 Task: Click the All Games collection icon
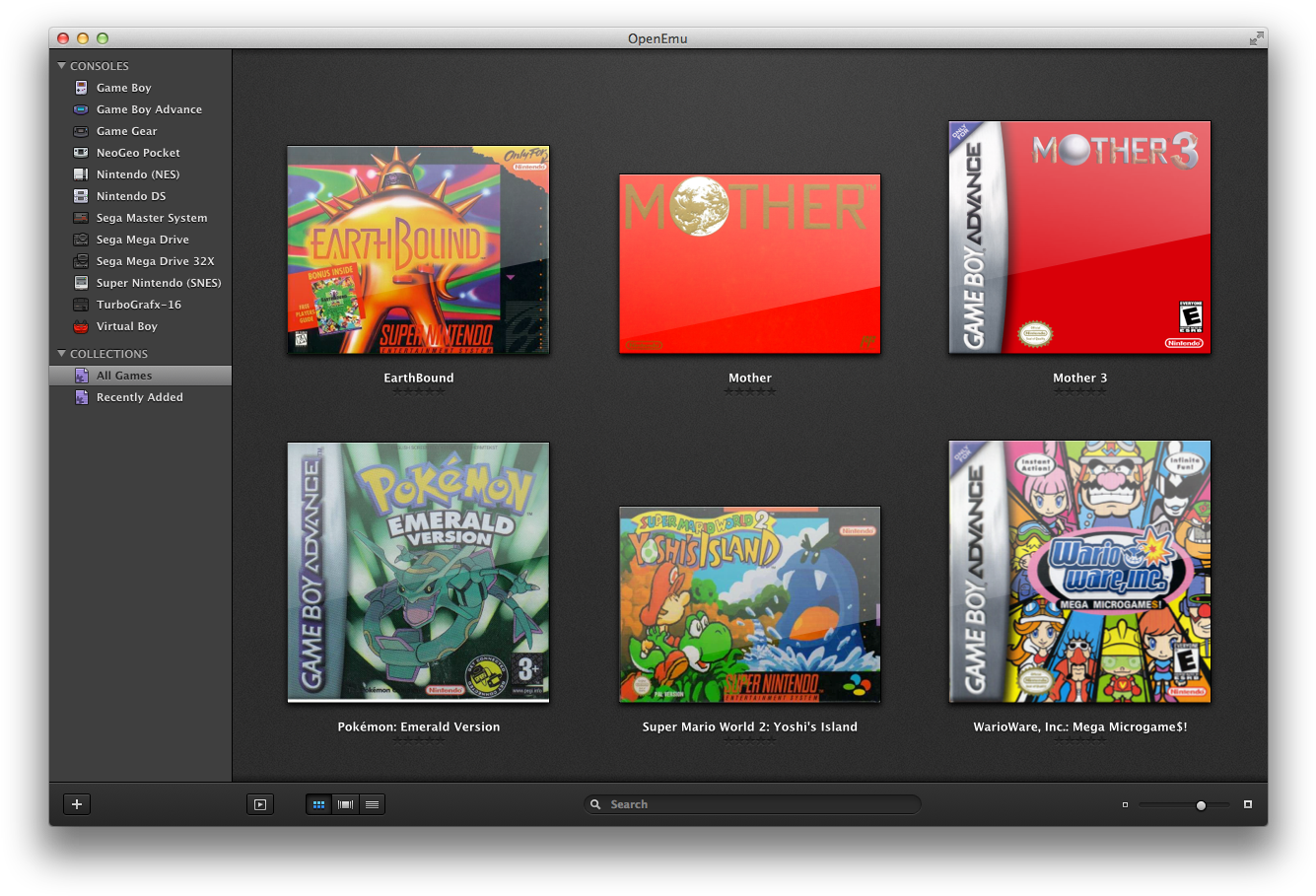[x=82, y=376]
